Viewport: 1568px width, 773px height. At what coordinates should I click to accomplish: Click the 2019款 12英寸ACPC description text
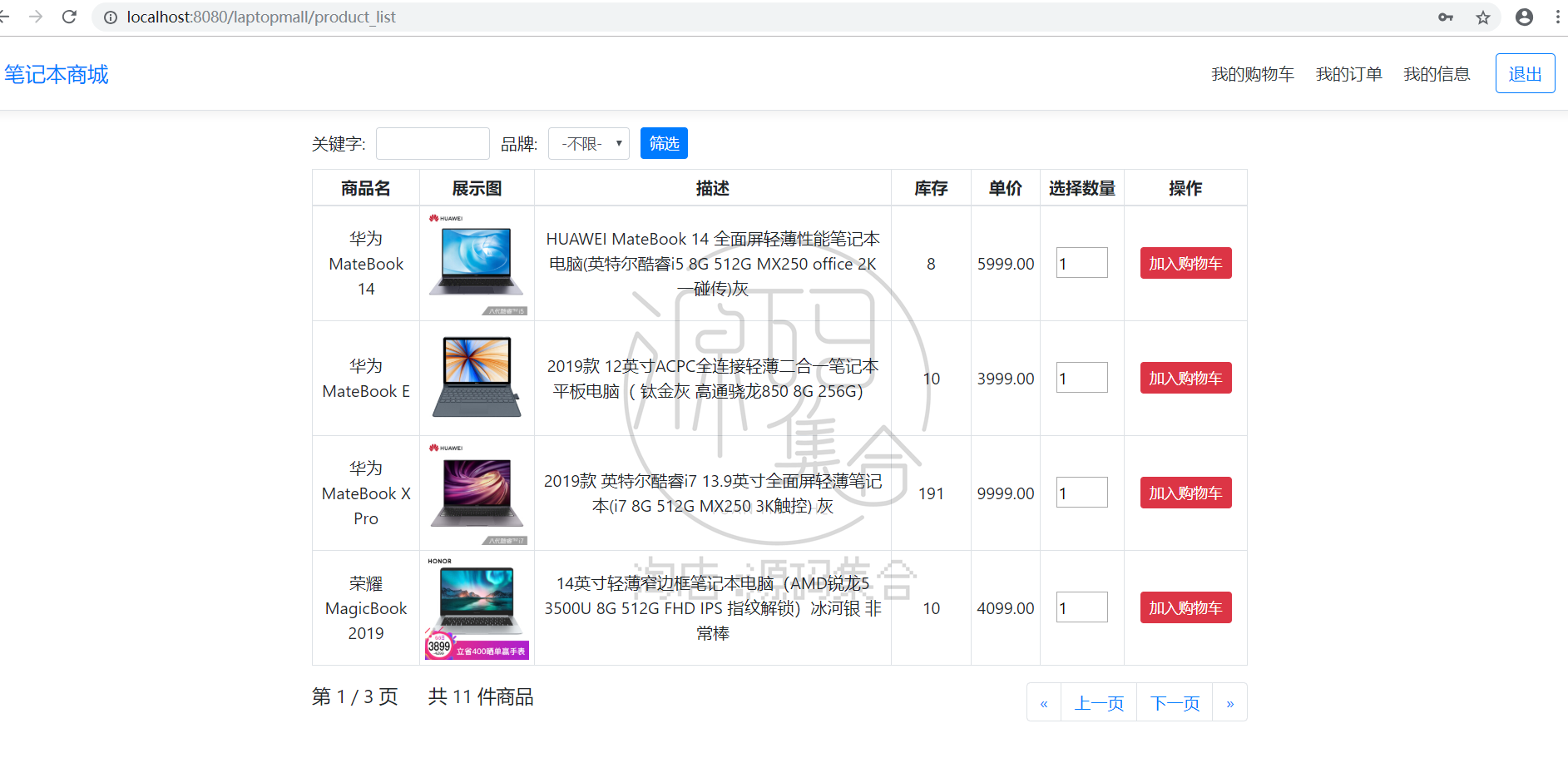713,379
